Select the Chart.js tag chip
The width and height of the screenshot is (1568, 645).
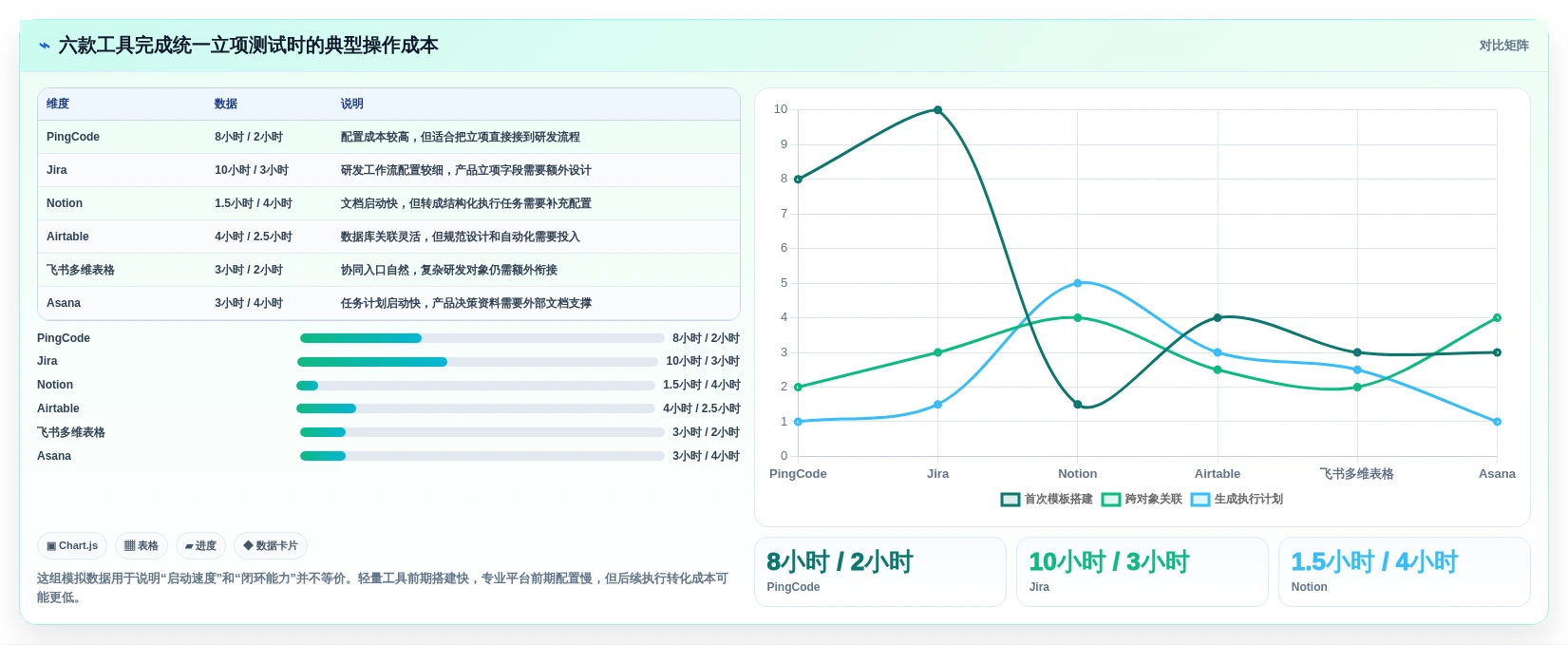(72, 546)
